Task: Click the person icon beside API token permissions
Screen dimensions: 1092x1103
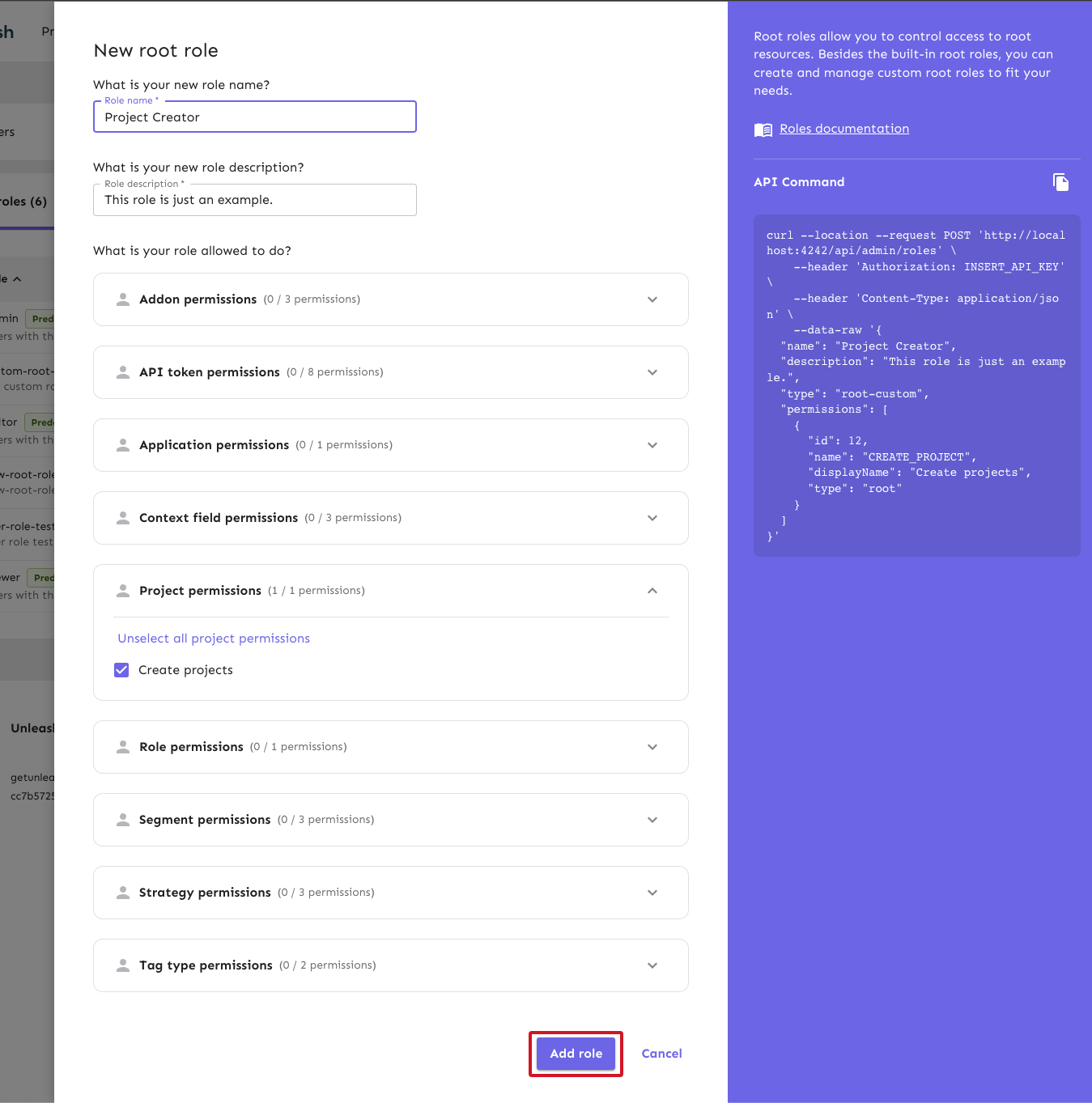Action: coord(123,372)
